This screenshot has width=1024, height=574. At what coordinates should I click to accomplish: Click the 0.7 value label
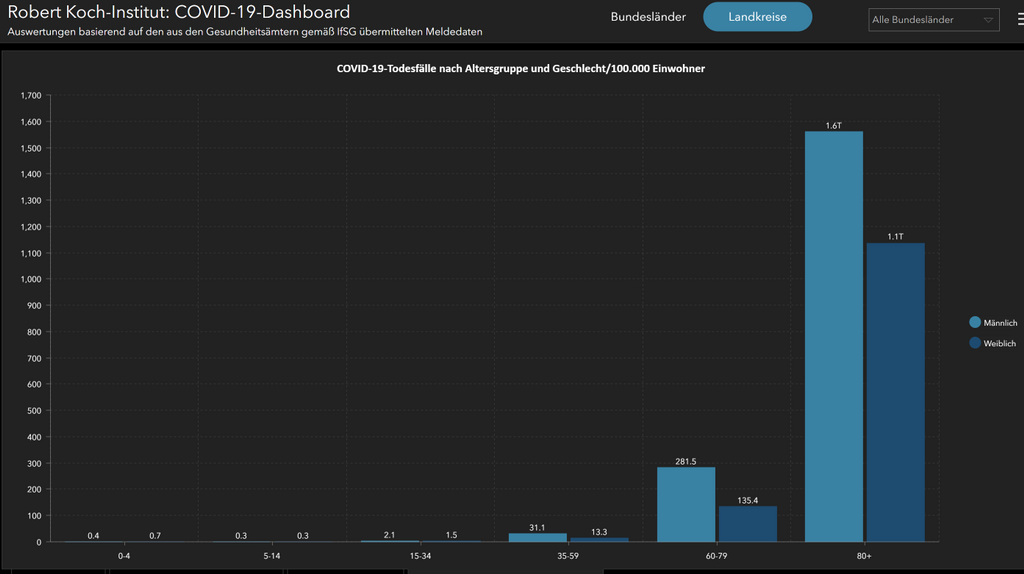pos(155,535)
